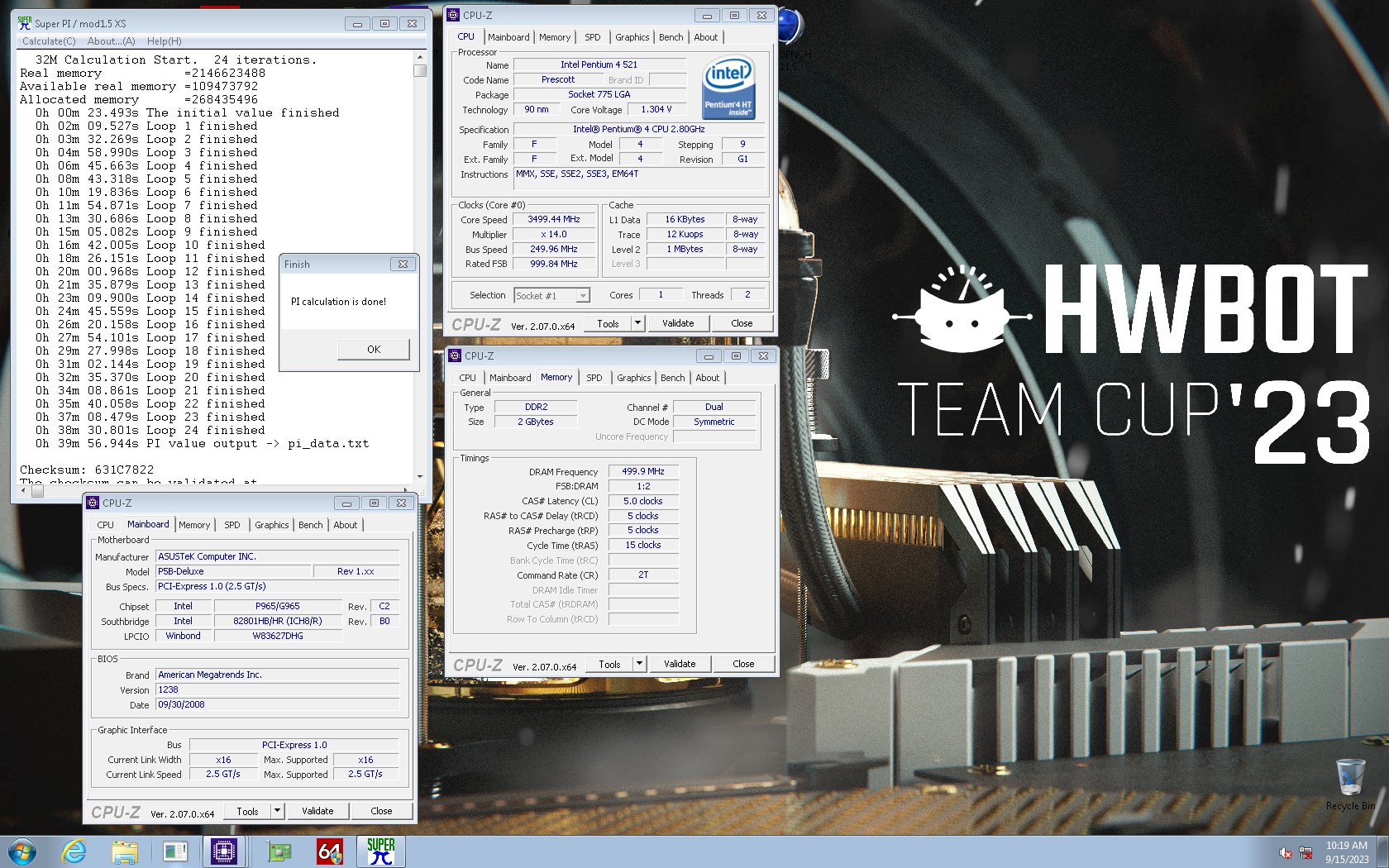Click OK in the Finish dialog
1389x868 pixels.
pyautogui.click(x=374, y=350)
